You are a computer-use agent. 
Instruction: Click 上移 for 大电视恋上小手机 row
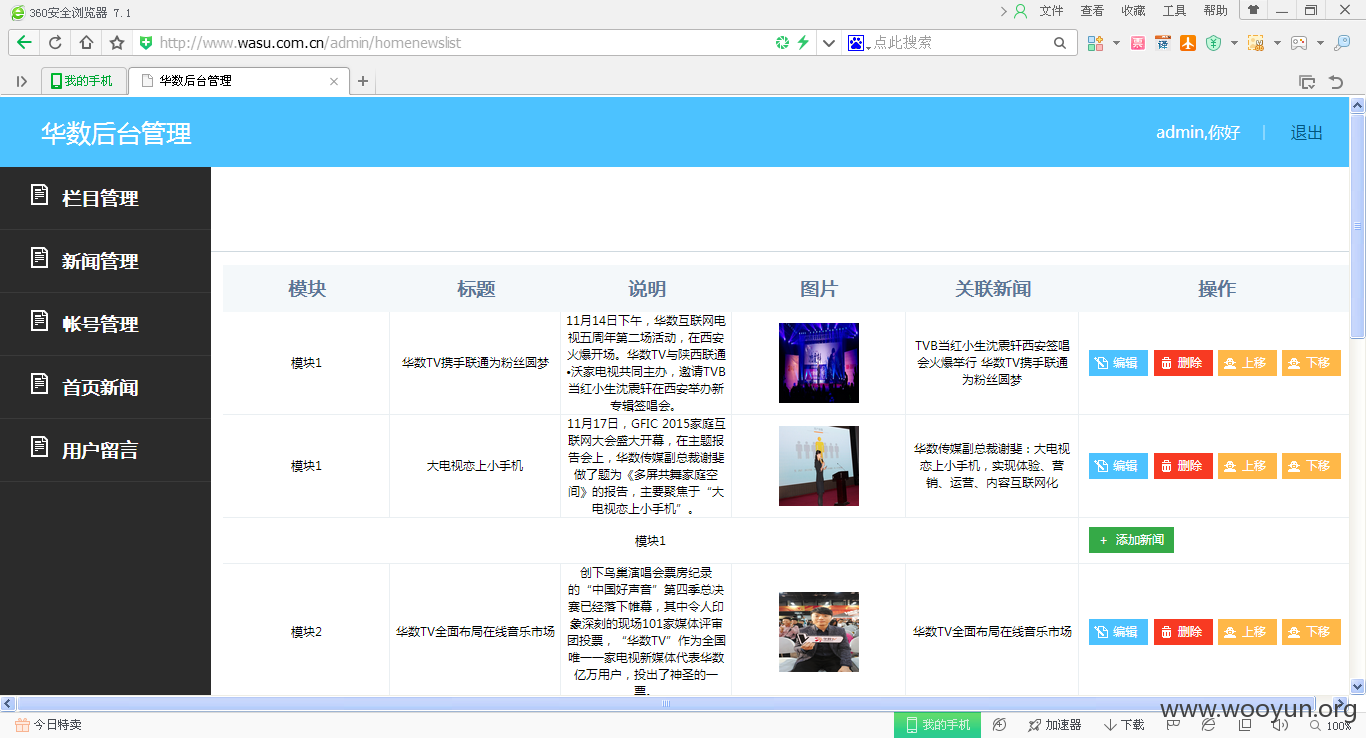tap(1247, 466)
